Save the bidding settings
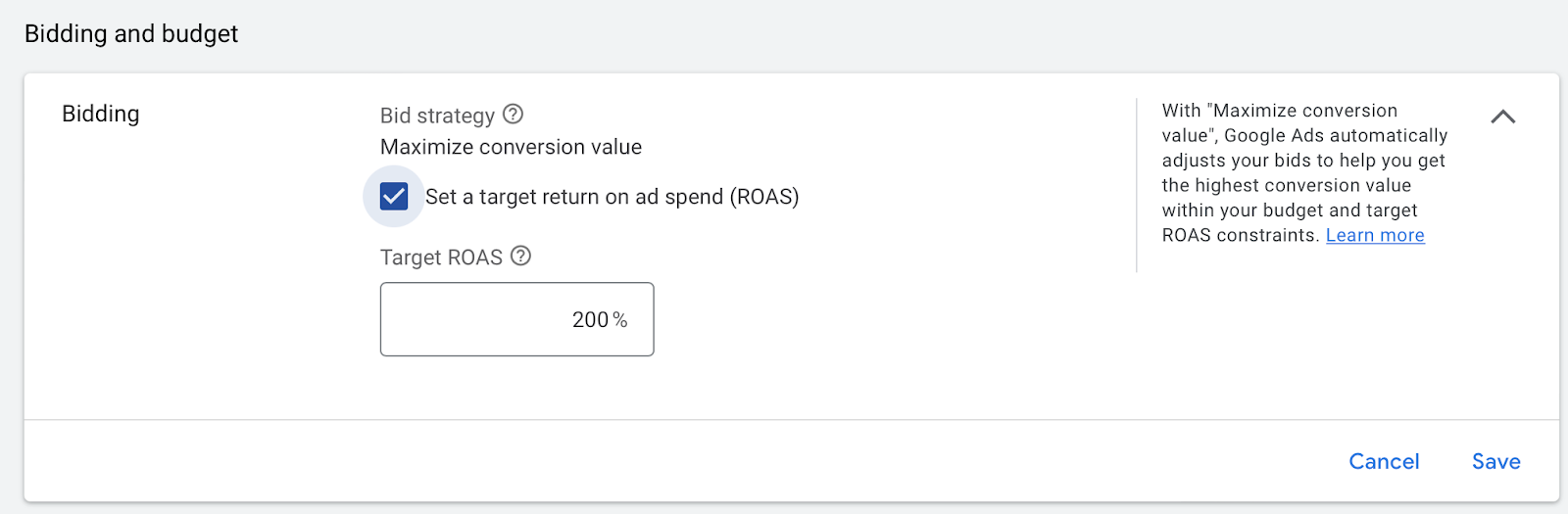This screenshot has height=514, width=1568. 1495,461
